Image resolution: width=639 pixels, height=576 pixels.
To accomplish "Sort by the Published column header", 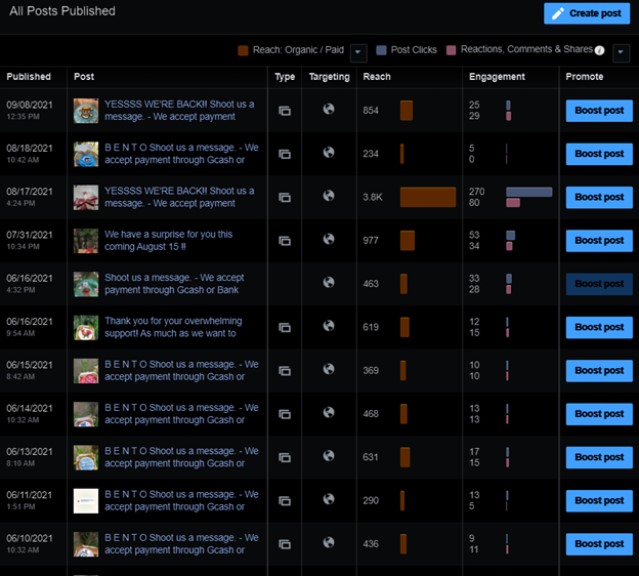I will [x=29, y=77].
